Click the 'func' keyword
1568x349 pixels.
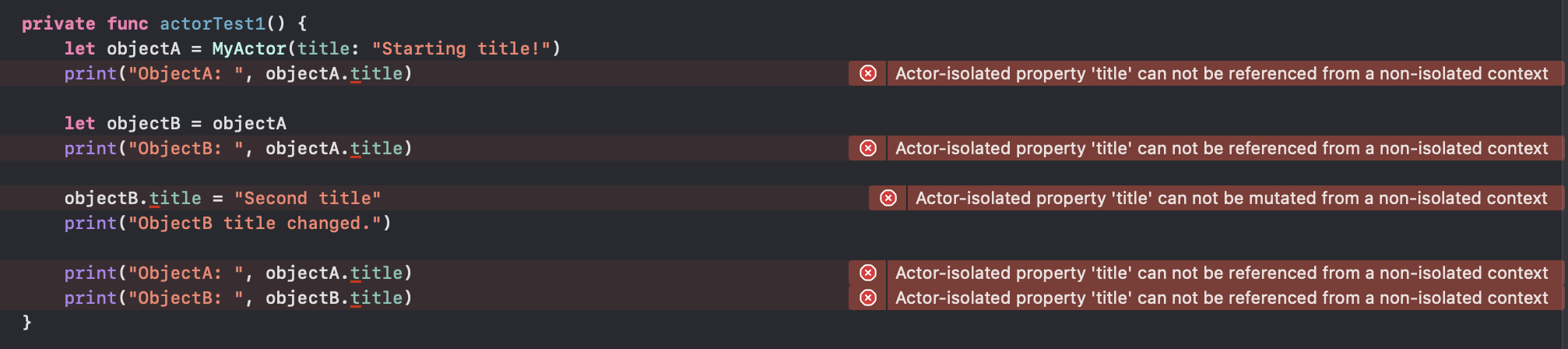tap(128, 24)
